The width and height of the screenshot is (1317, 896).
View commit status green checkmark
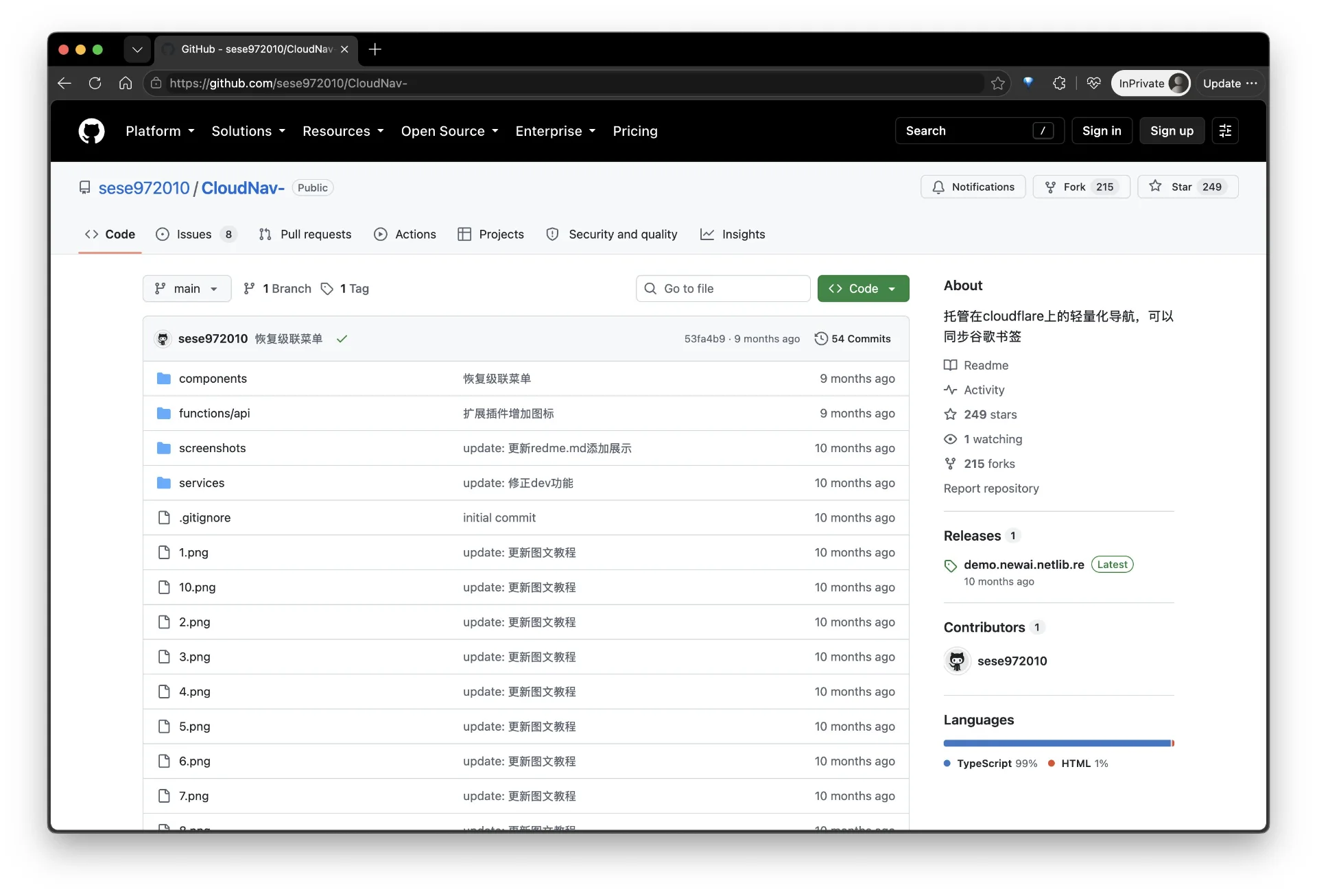pyautogui.click(x=342, y=339)
